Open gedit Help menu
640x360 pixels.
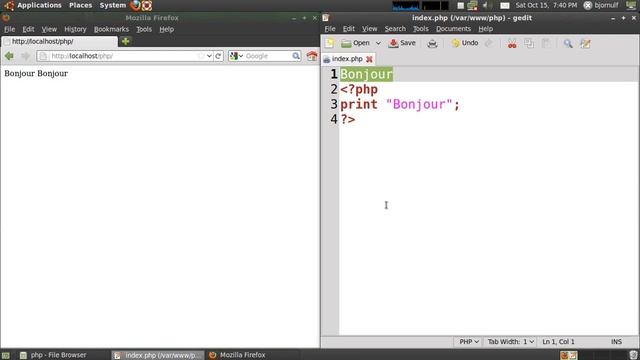click(485, 29)
